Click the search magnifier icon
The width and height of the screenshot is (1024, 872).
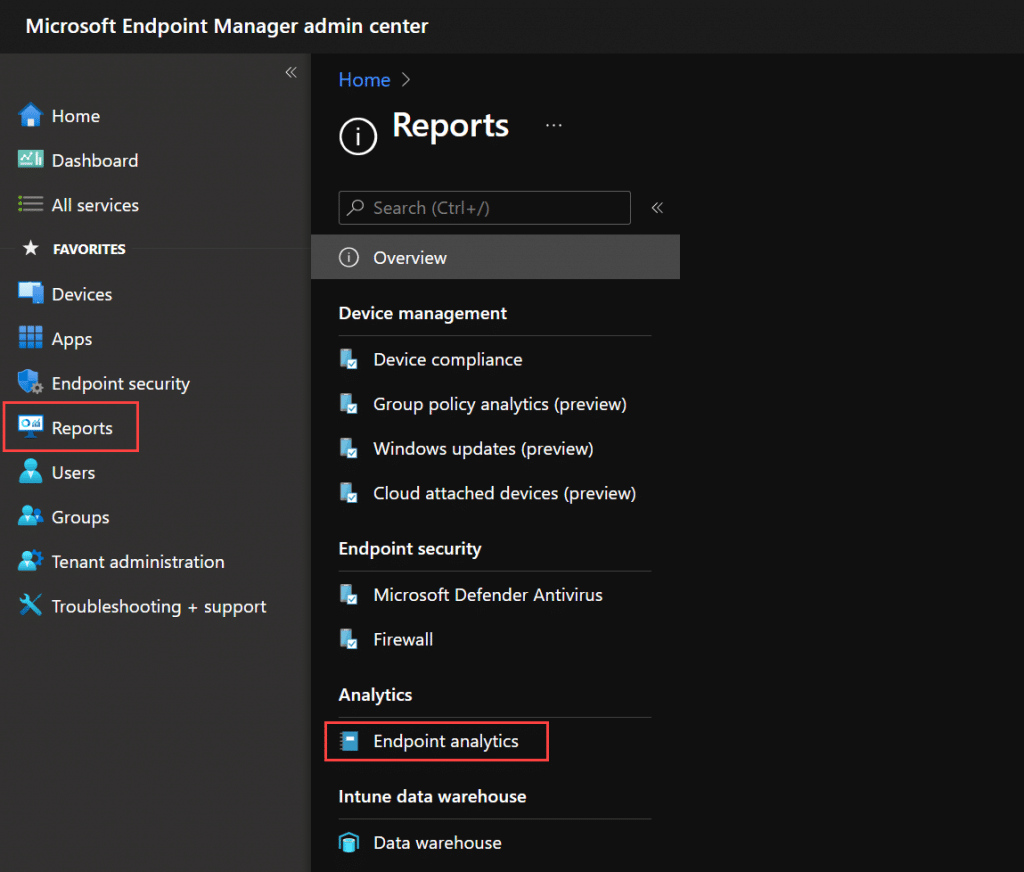point(355,208)
